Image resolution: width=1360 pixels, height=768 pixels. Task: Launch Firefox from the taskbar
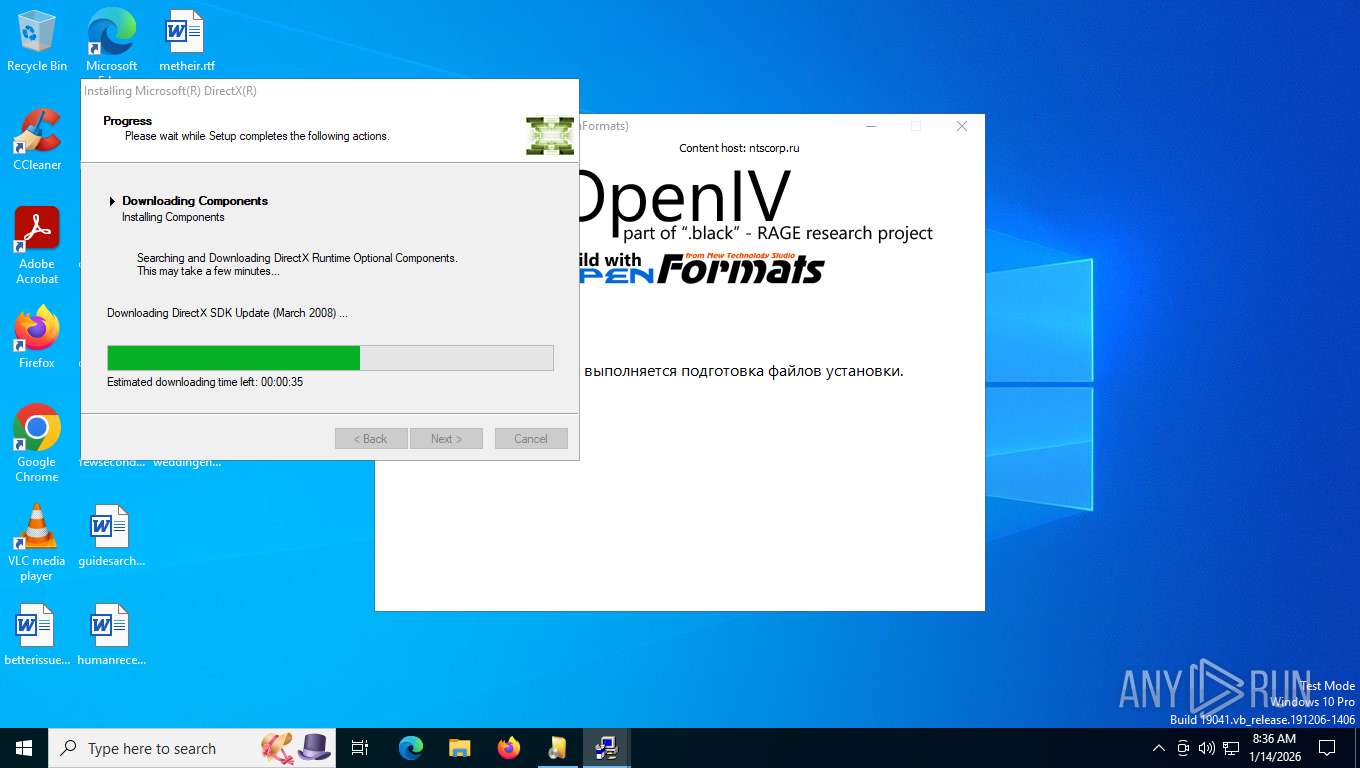click(x=509, y=748)
